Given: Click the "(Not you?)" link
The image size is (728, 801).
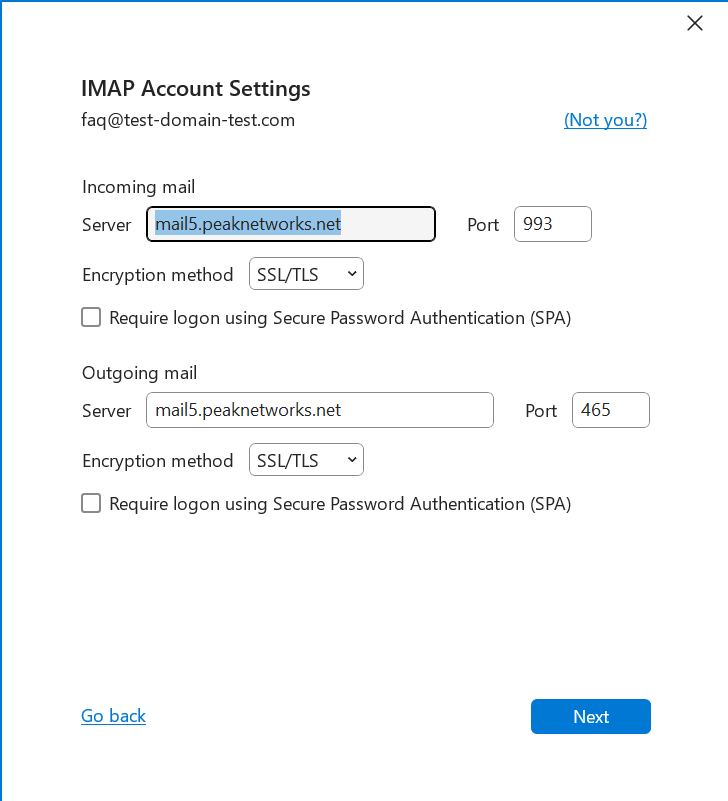Looking at the screenshot, I should [x=605, y=120].
